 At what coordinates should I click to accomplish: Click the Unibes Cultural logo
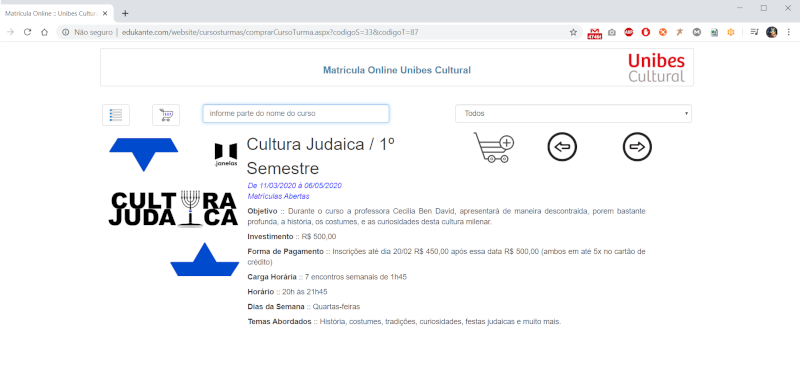(656, 68)
